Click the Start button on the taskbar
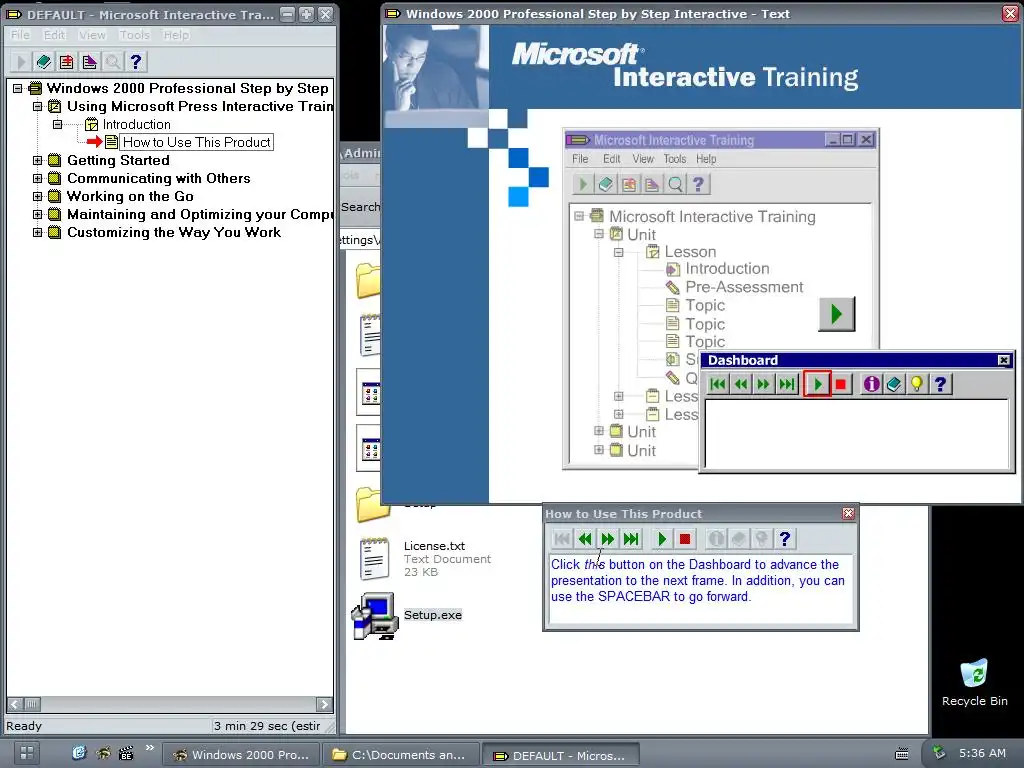Viewport: 1024px width, 768px height. [27, 754]
